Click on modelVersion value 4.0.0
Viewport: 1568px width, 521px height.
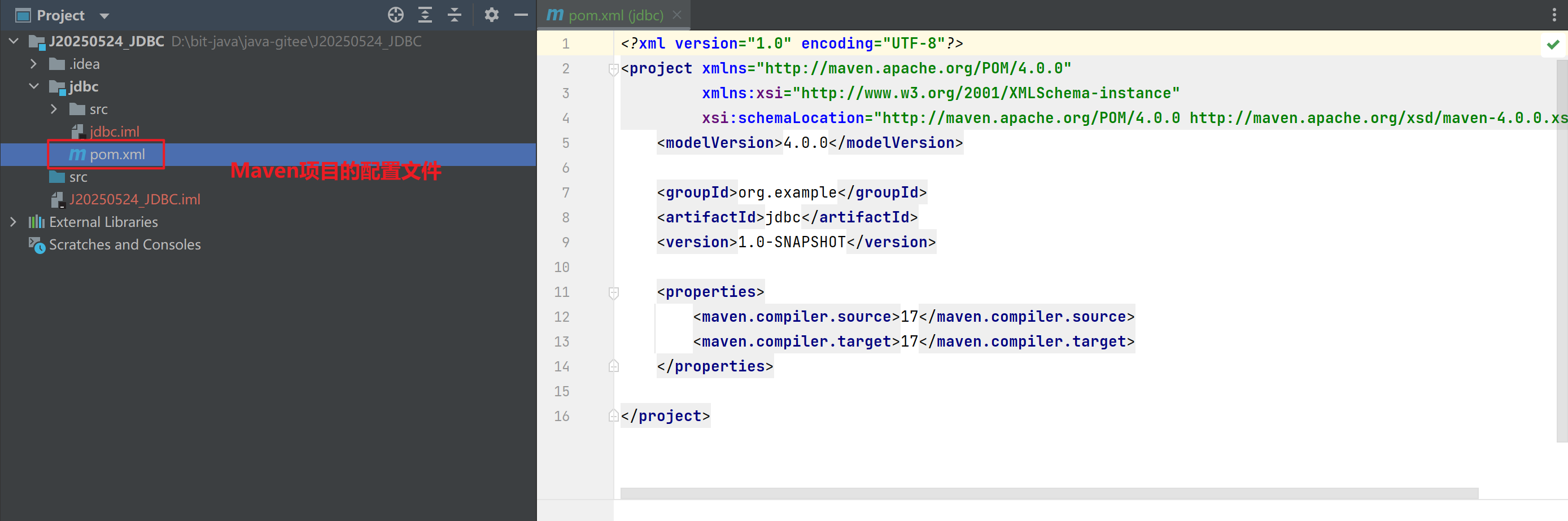click(806, 143)
